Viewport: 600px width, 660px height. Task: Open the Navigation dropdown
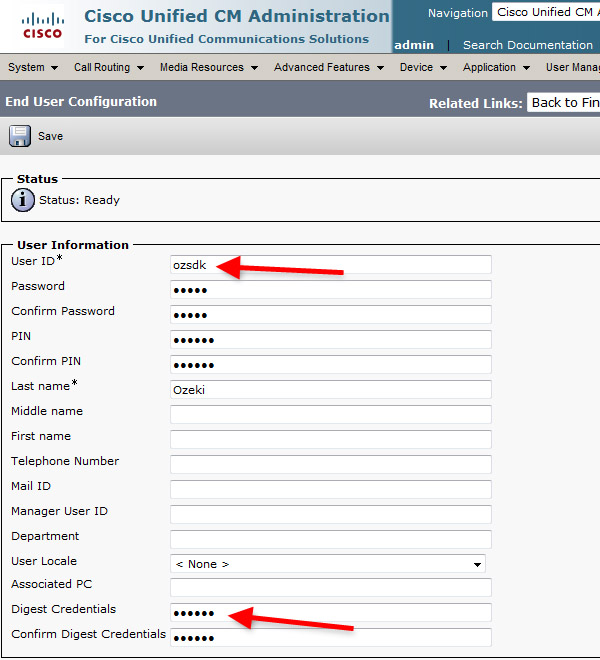546,12
